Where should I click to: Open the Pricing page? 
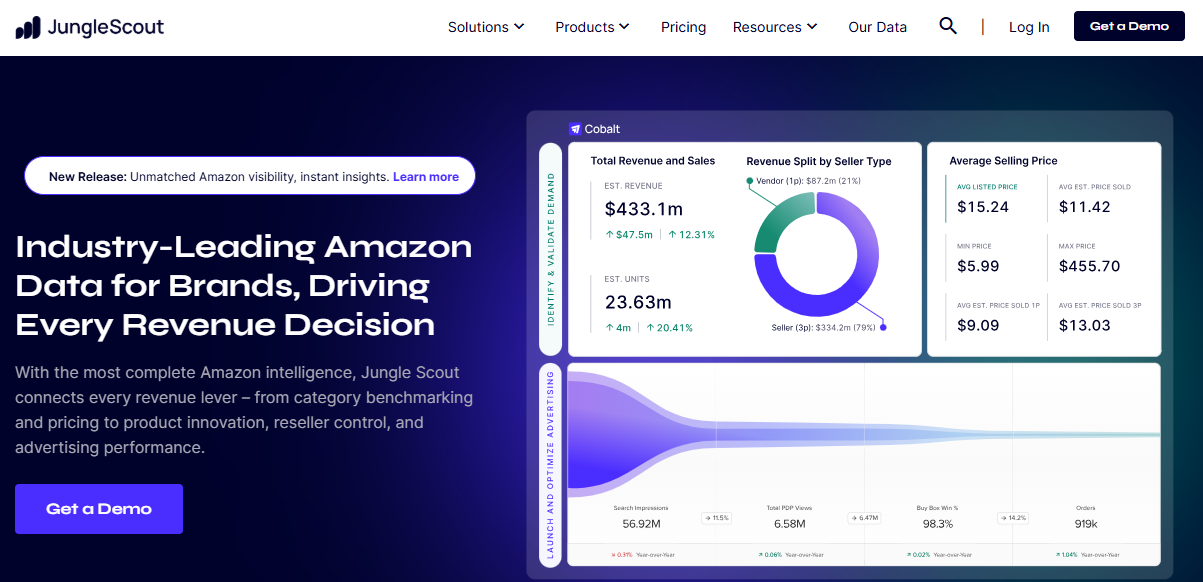tap(683, 27)
